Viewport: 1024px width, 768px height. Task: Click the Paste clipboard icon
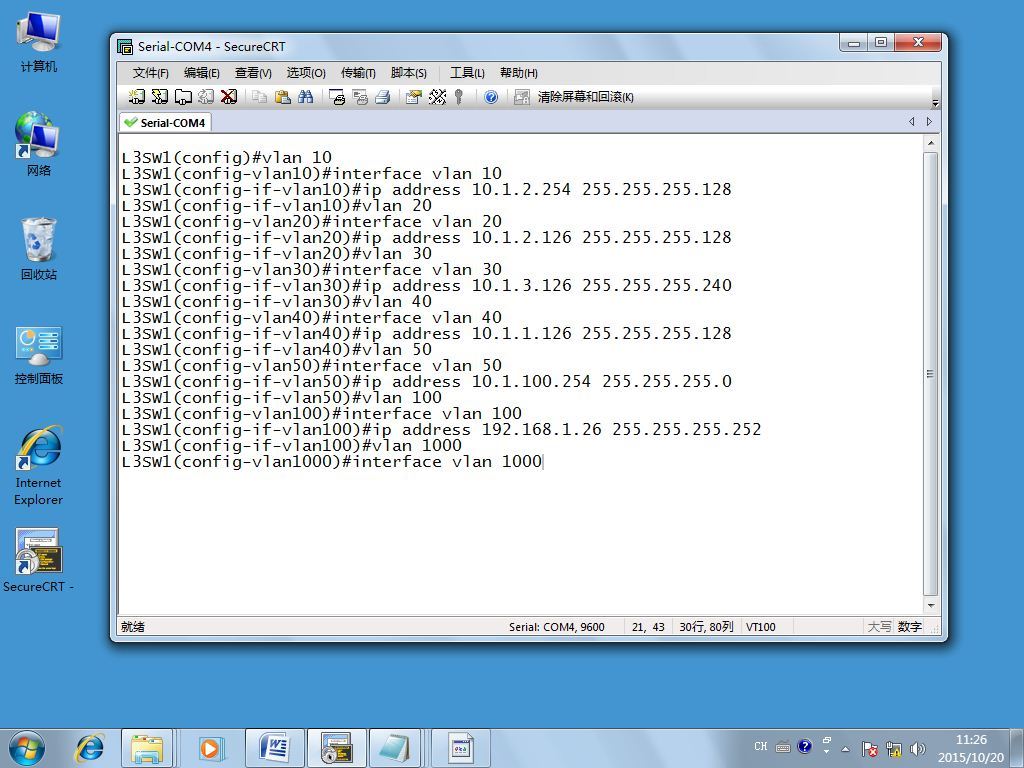tap(282, 97)
